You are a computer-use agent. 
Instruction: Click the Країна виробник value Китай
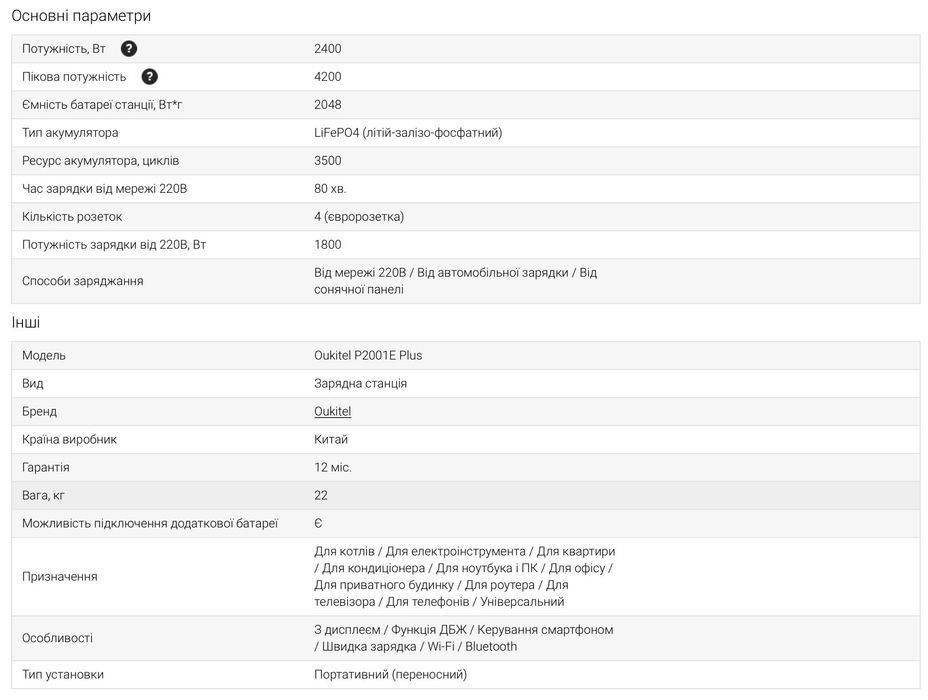coord(331,440)
